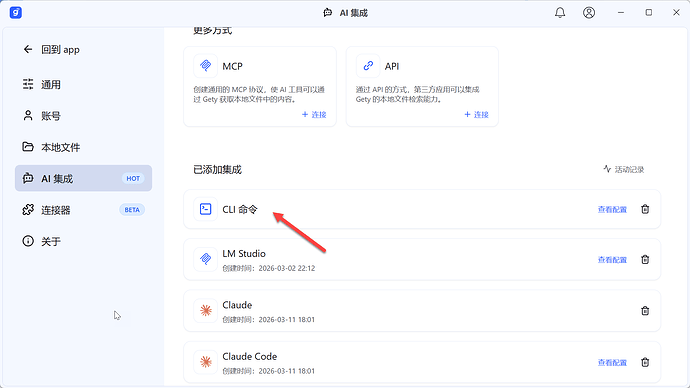Screen dimensions: 690x388
Task: Open the 本地文件 local files section
Action: coord(84,147)
